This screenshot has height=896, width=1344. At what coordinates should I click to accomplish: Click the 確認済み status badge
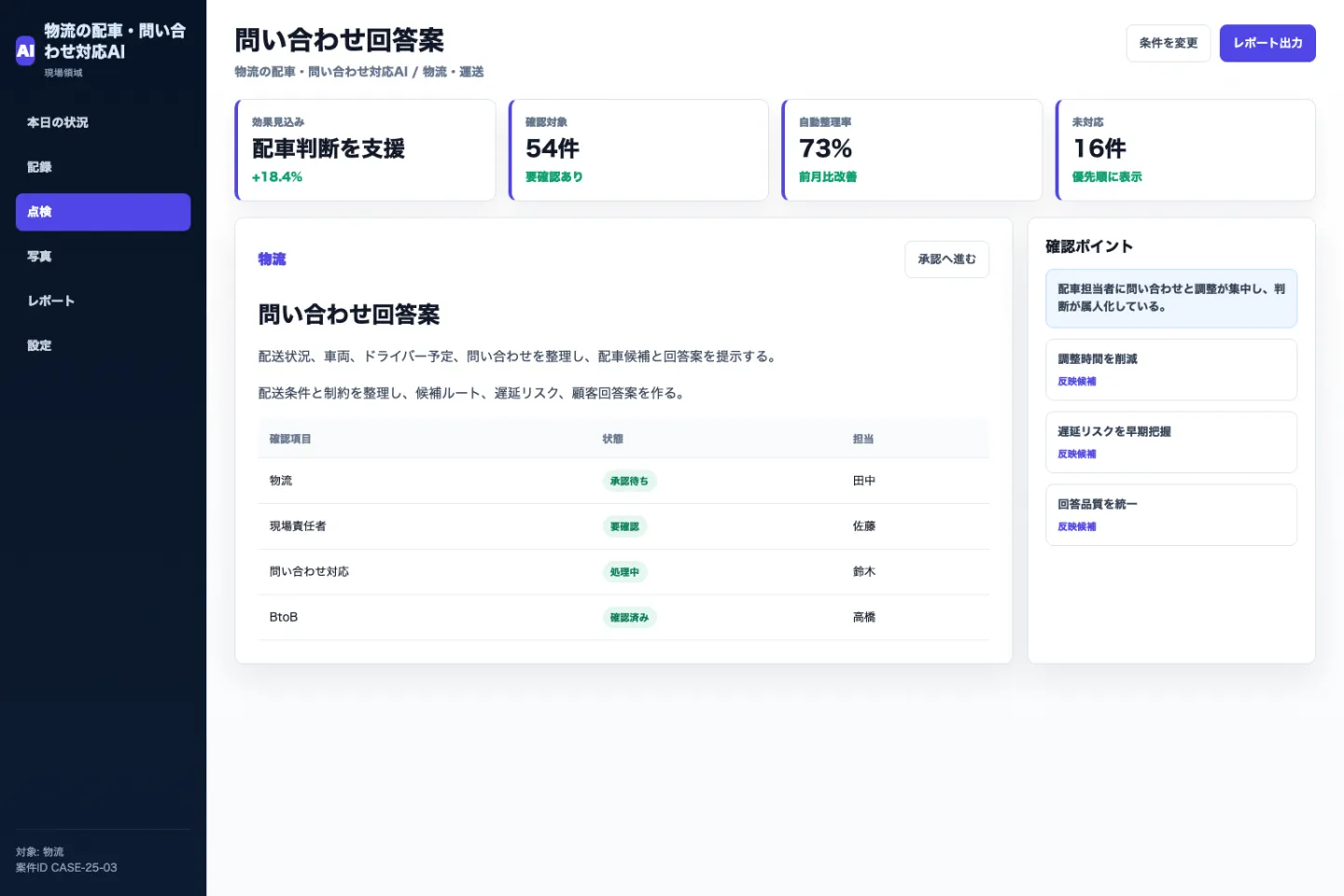click(629, 618)
